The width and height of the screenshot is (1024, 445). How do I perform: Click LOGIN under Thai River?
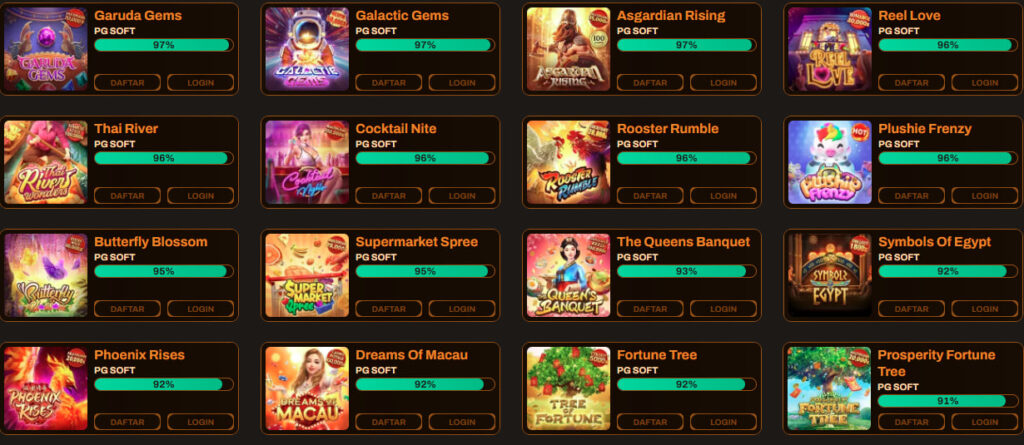click(x=200, y=196)
